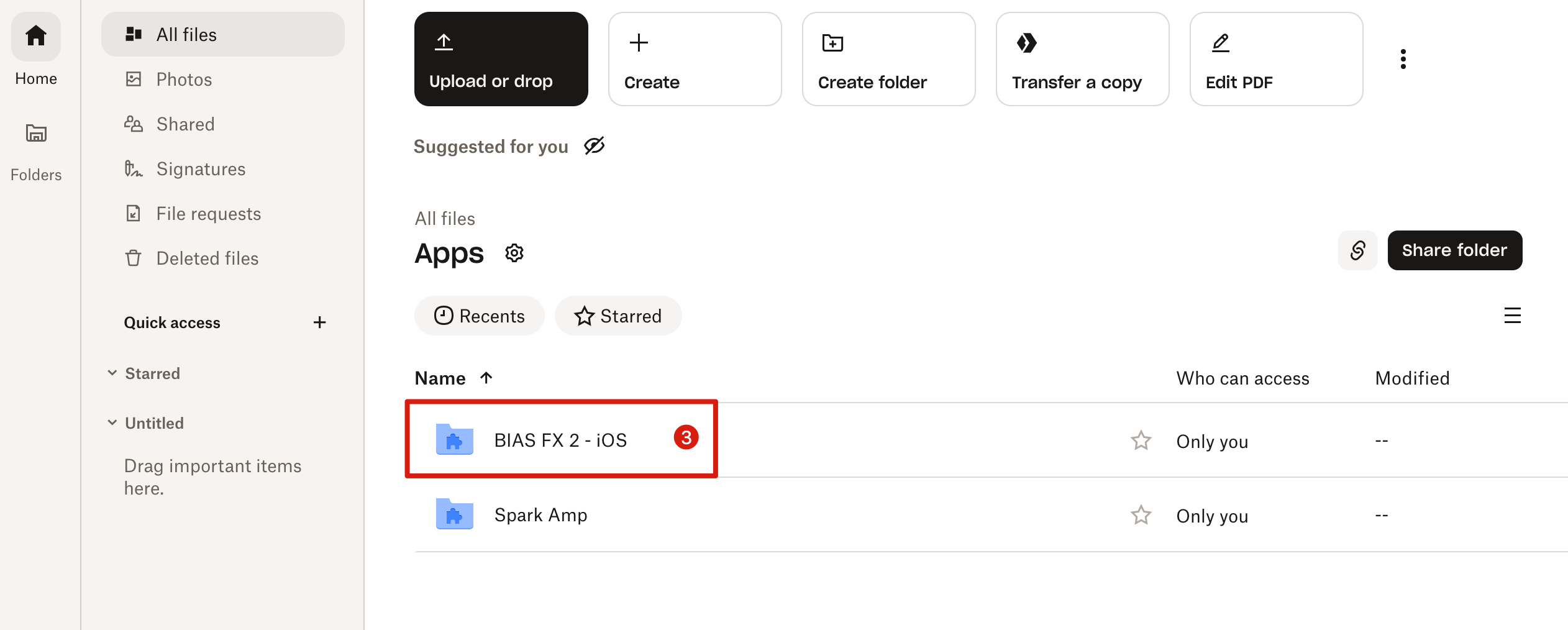Add an item to Quick access
This screenshot has height=630, width=1568.
click(320, 322)
